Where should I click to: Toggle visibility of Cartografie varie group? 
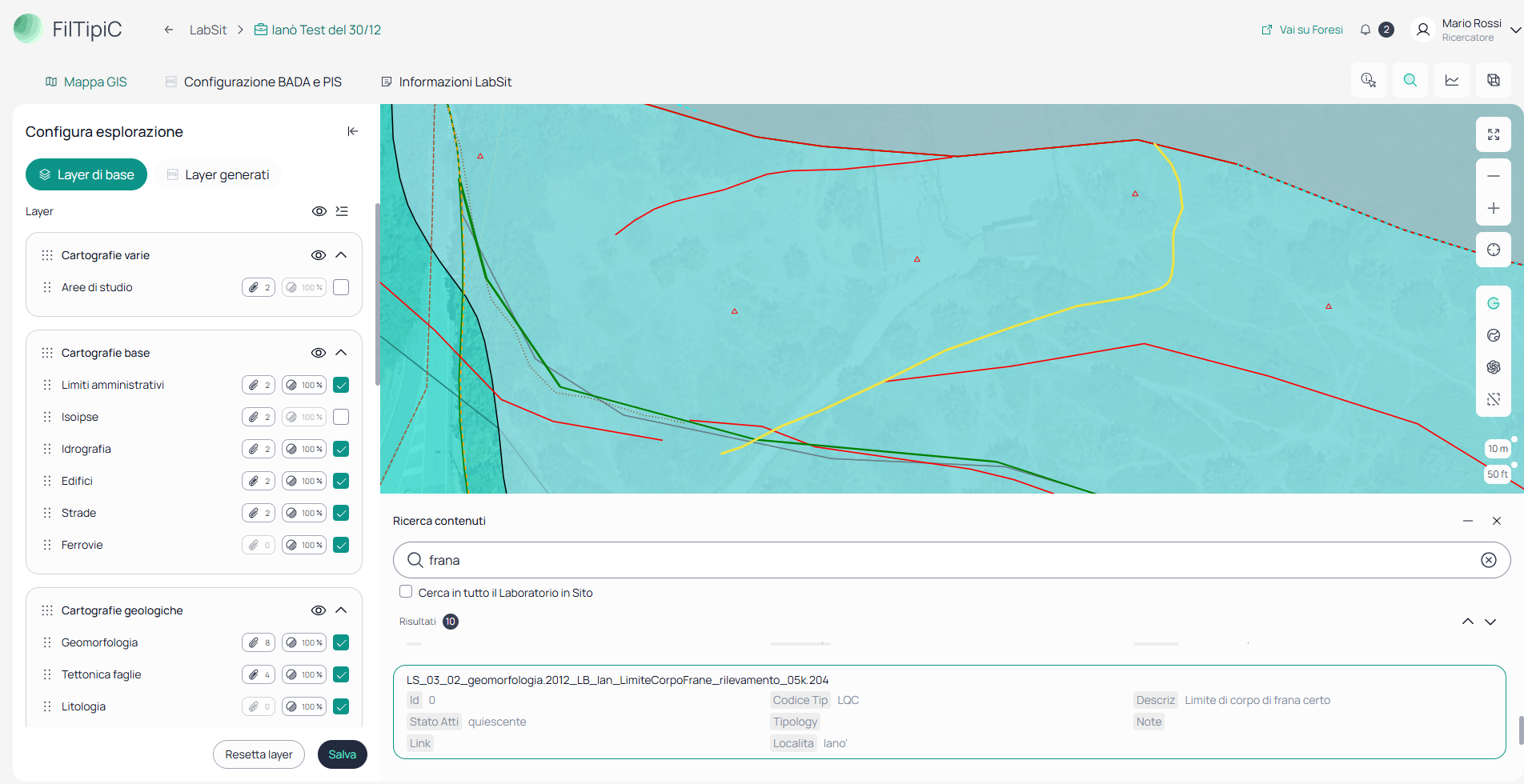pos(319,255)
